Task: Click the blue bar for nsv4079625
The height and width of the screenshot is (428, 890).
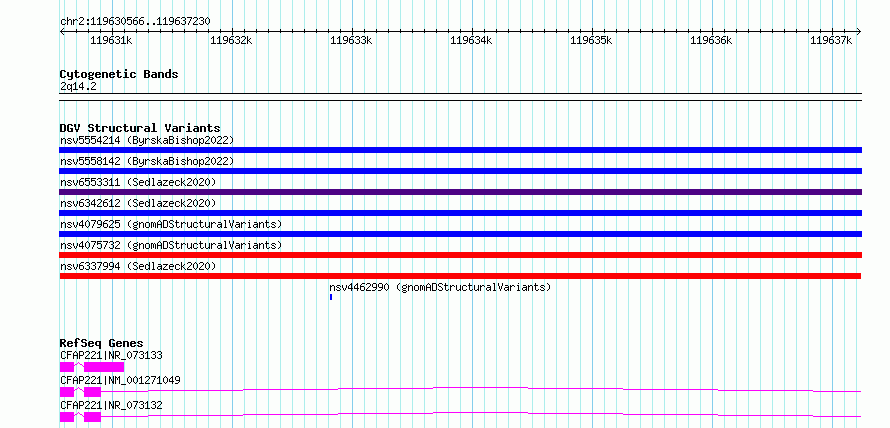Action: click(460, 234)
